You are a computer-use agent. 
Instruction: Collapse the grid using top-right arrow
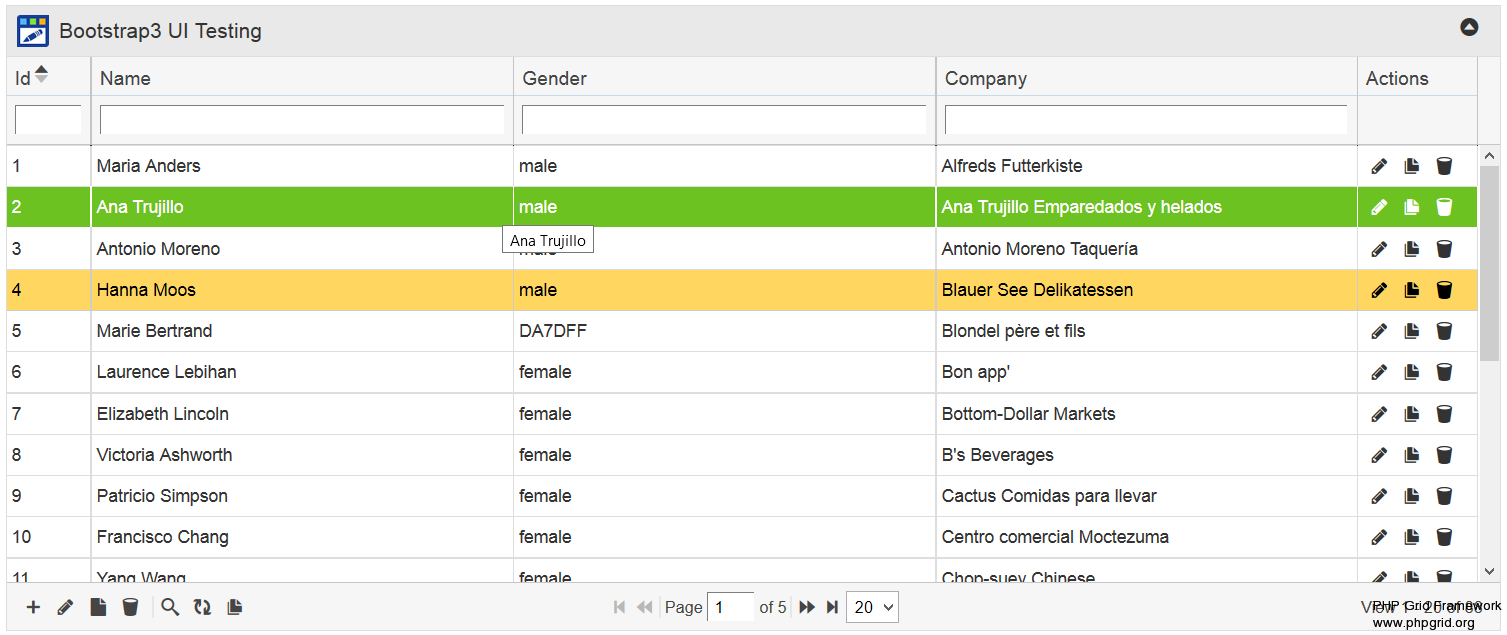tap(1469, 28)
